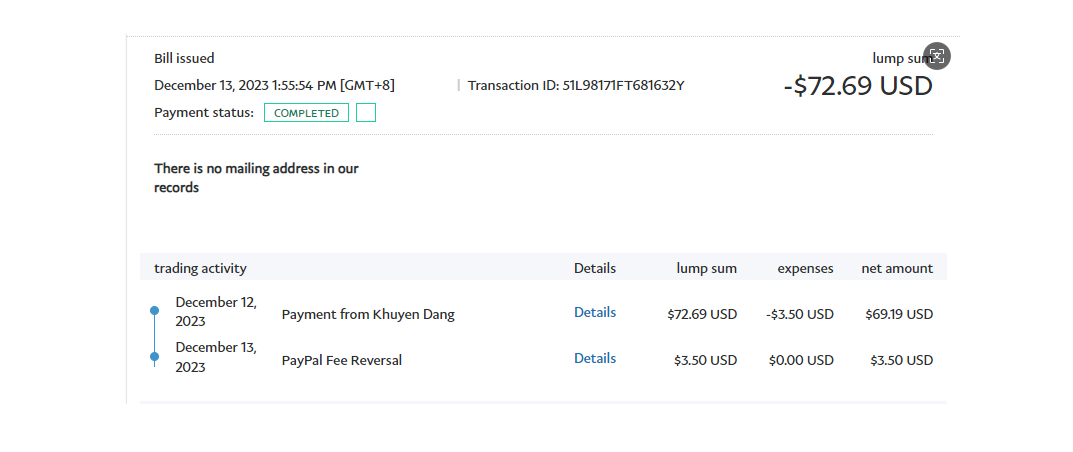
Task: Click the empty box beside COMPLETED badge
Action: pos(366,113)
